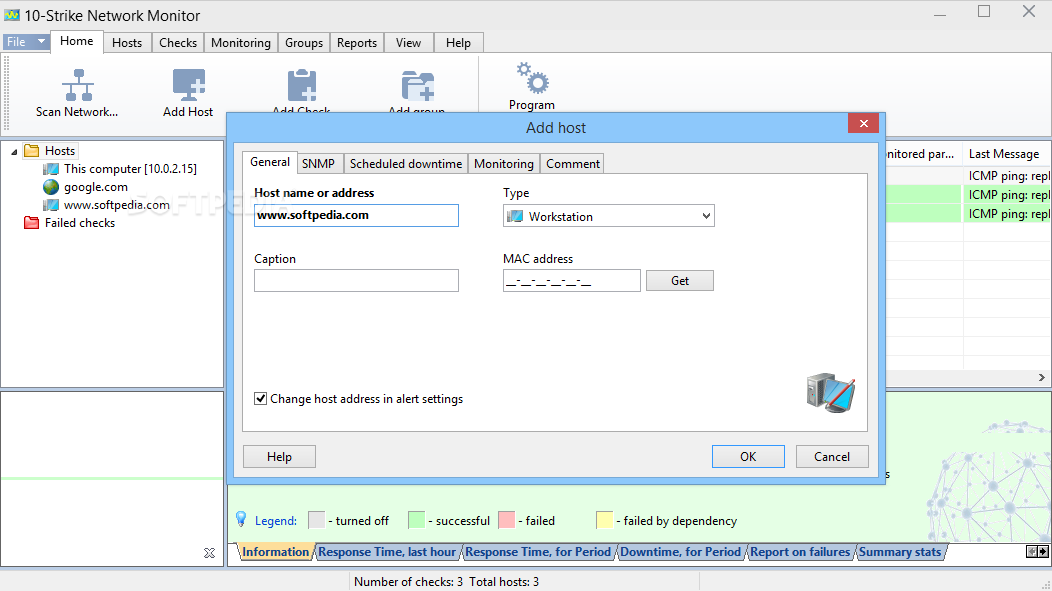Click the Caption input field
Screen dimensions: 1052x591
tap(356, 280)
